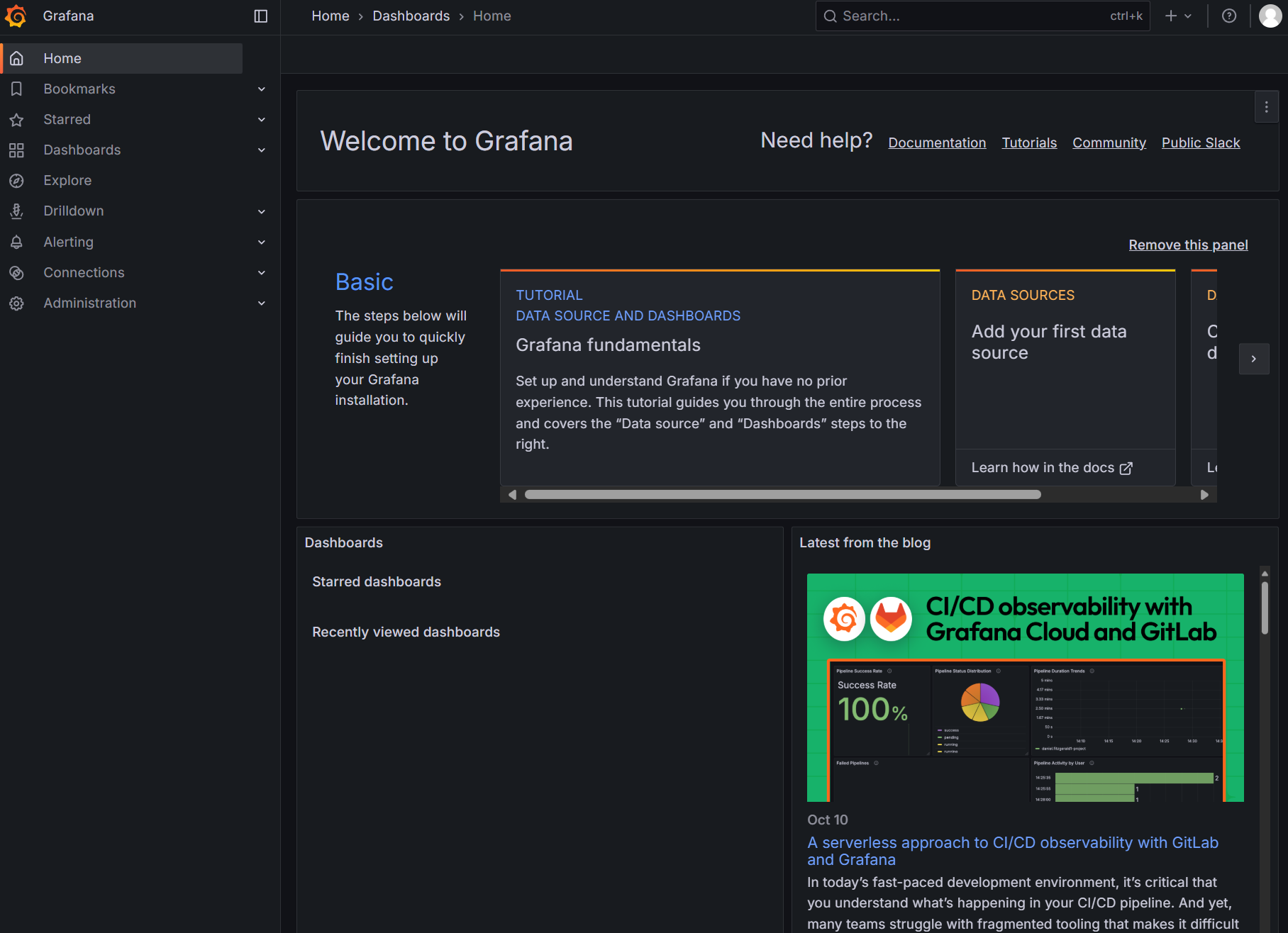Click the Starred dashboards heading
The width and height of the screenshot is (1288, 933).
click(x=377, y=581)
